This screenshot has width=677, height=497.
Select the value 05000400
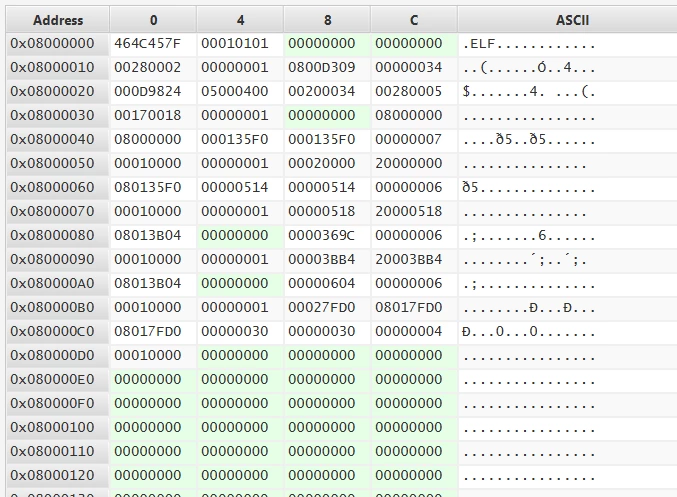[x=234, y=92]
